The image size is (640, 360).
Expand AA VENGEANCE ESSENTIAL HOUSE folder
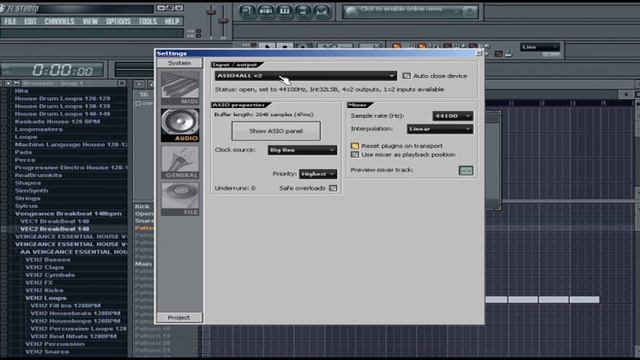[x=73, y=252]
